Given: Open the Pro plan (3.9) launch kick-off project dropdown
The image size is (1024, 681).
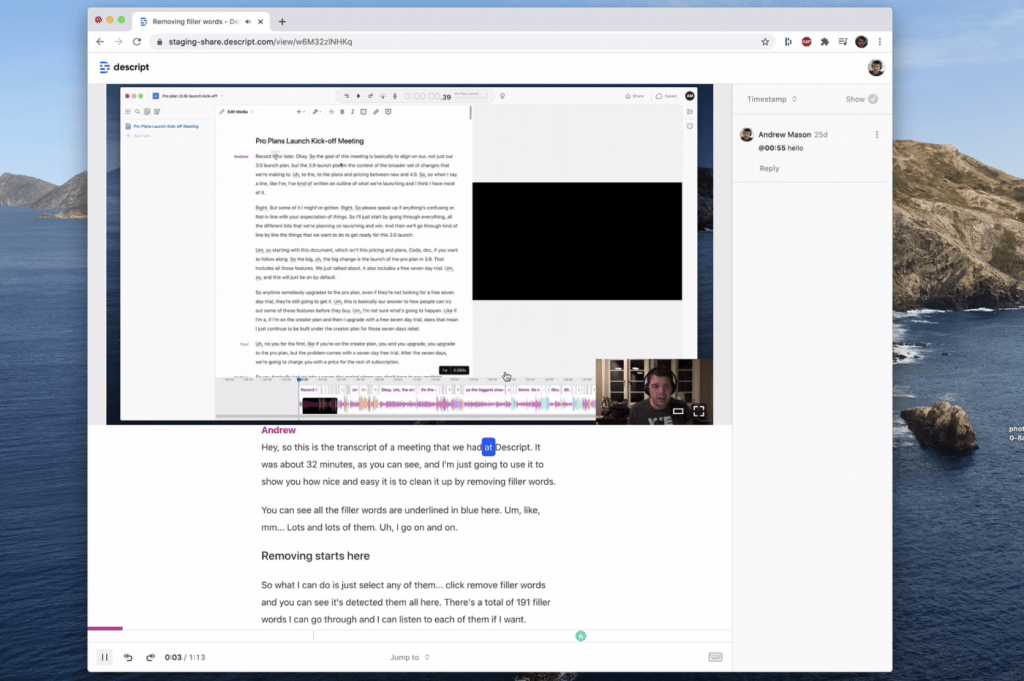Looking at the screenshot, I should 189,96.
